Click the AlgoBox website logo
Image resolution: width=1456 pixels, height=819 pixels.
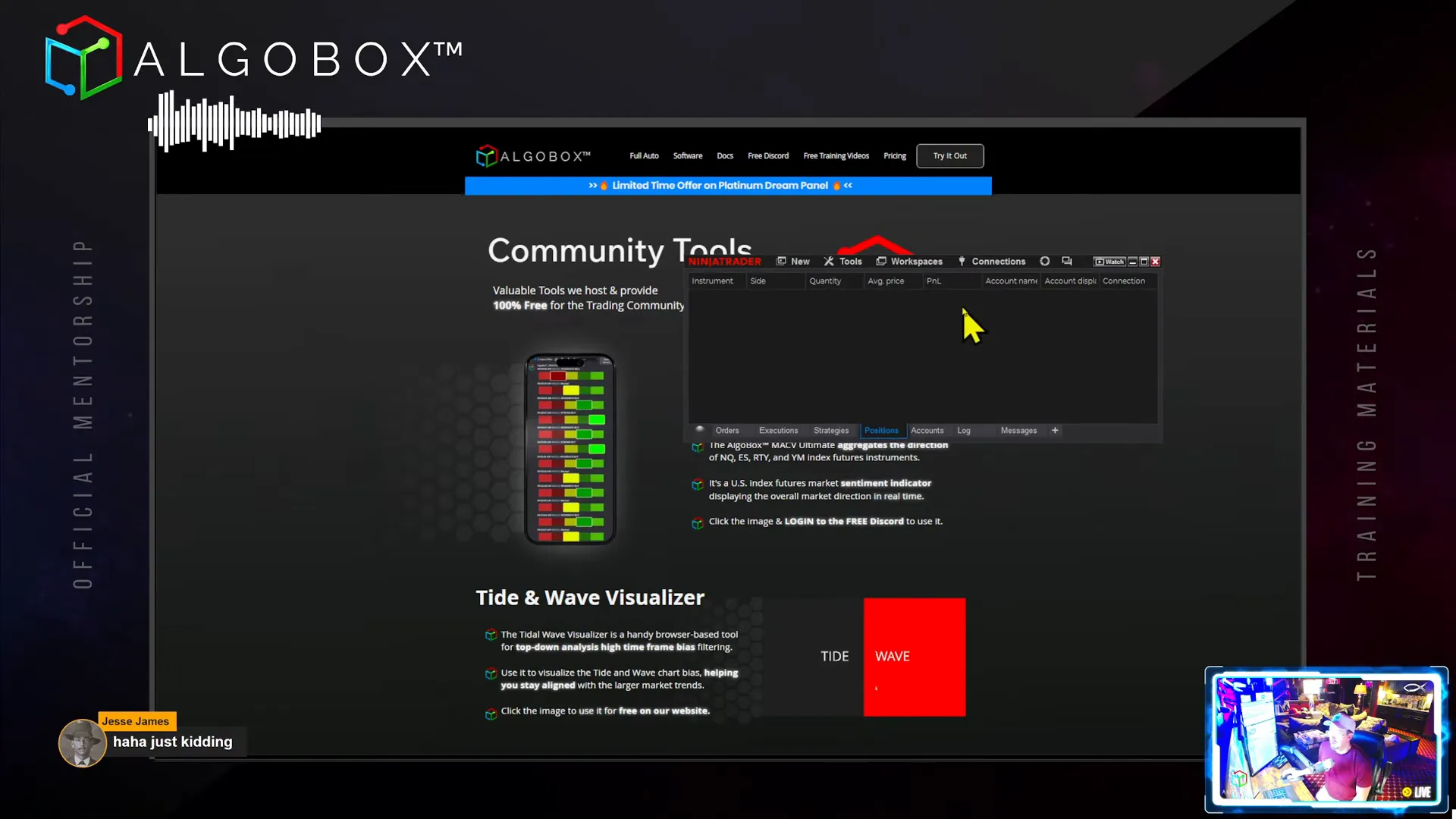coord(532,156)
